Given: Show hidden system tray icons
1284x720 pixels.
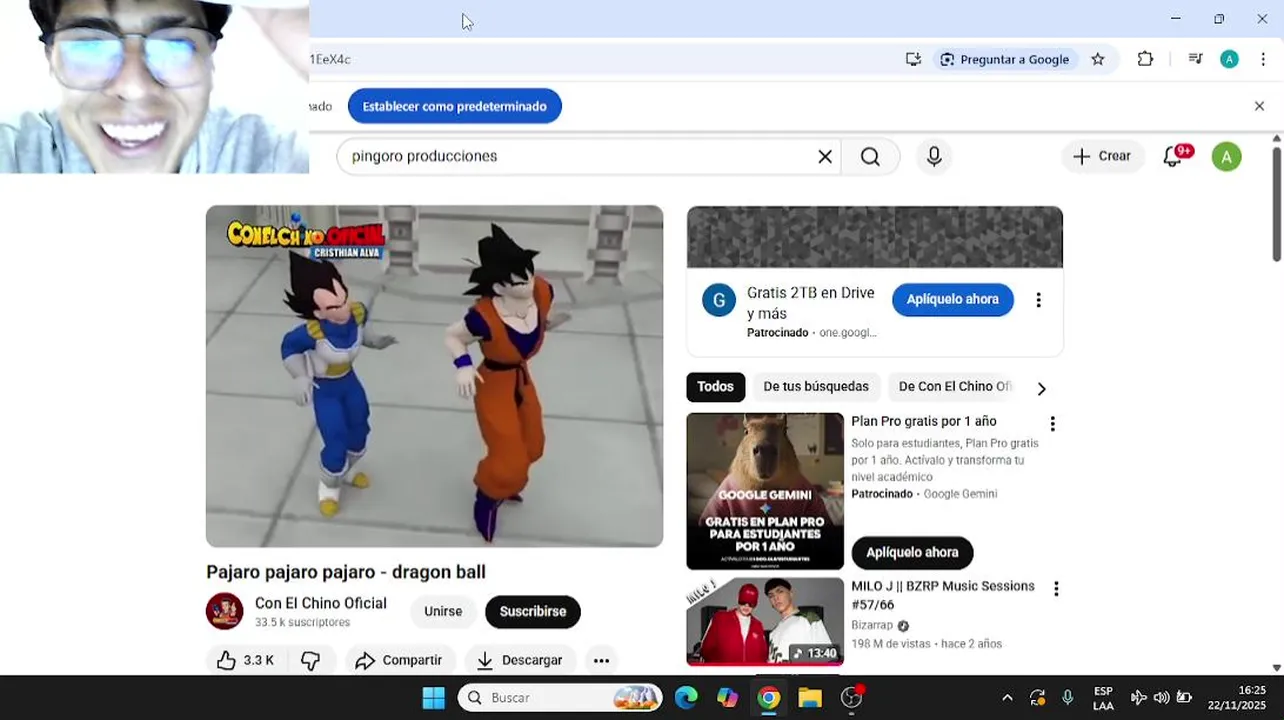Looking at the screenshot, I should tap(1007, 698).
